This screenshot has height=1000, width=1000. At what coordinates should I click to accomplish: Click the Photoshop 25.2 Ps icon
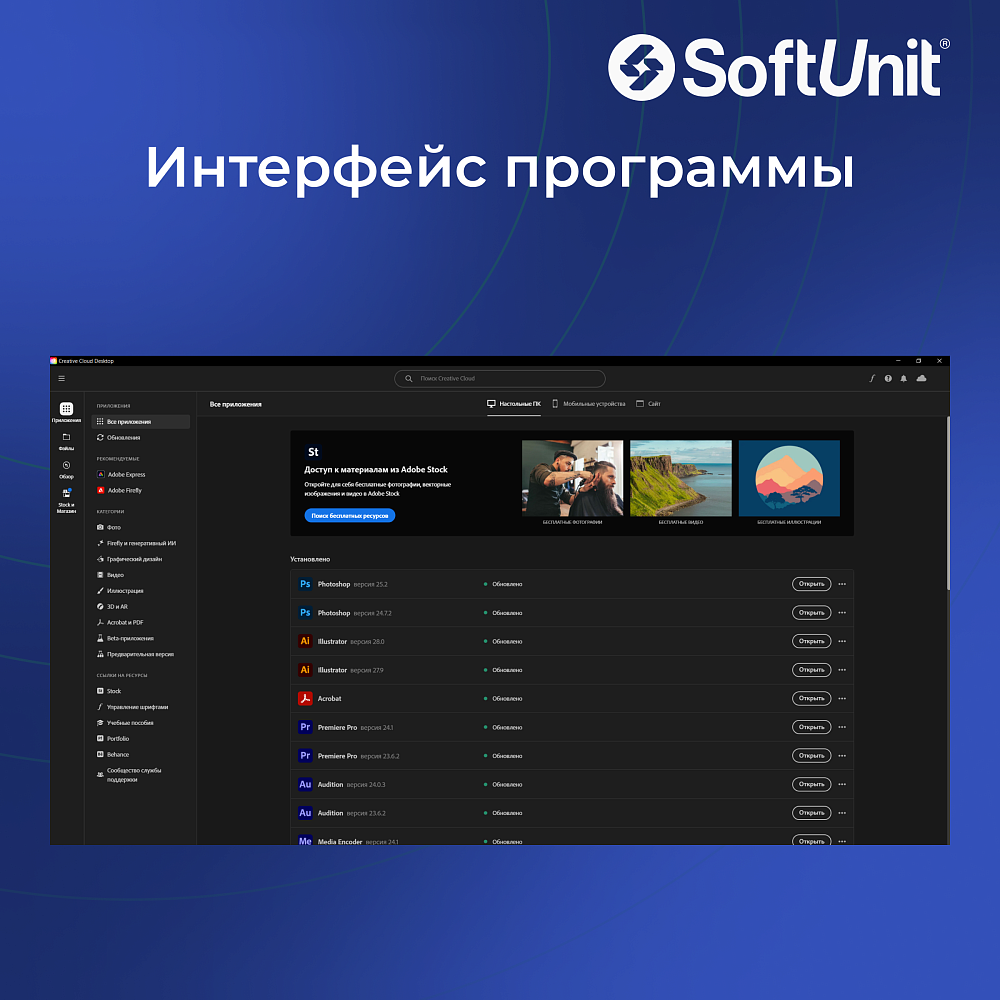[x=305, y=584]
